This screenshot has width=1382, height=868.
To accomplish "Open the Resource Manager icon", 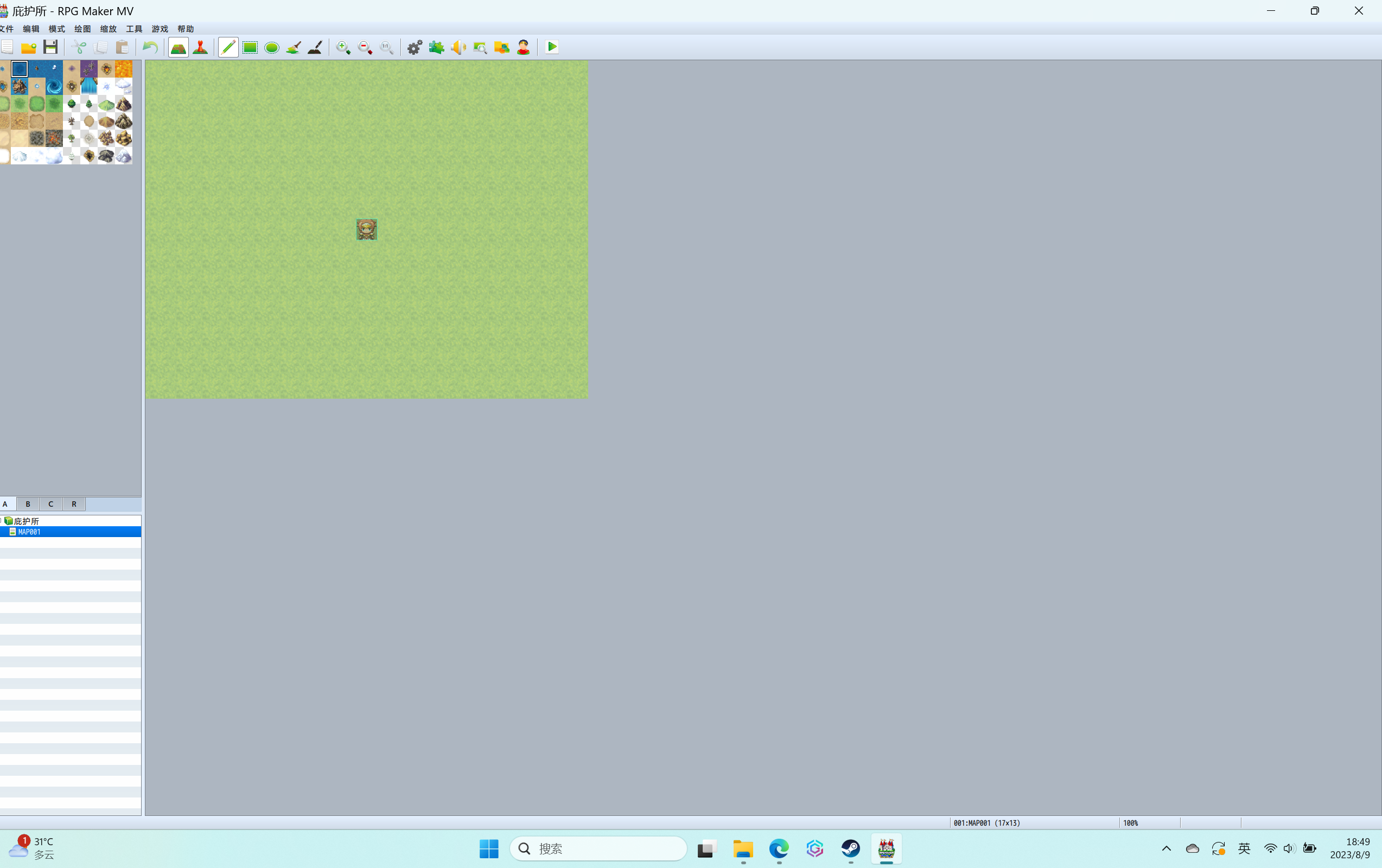I will click(x=501, y=48).
